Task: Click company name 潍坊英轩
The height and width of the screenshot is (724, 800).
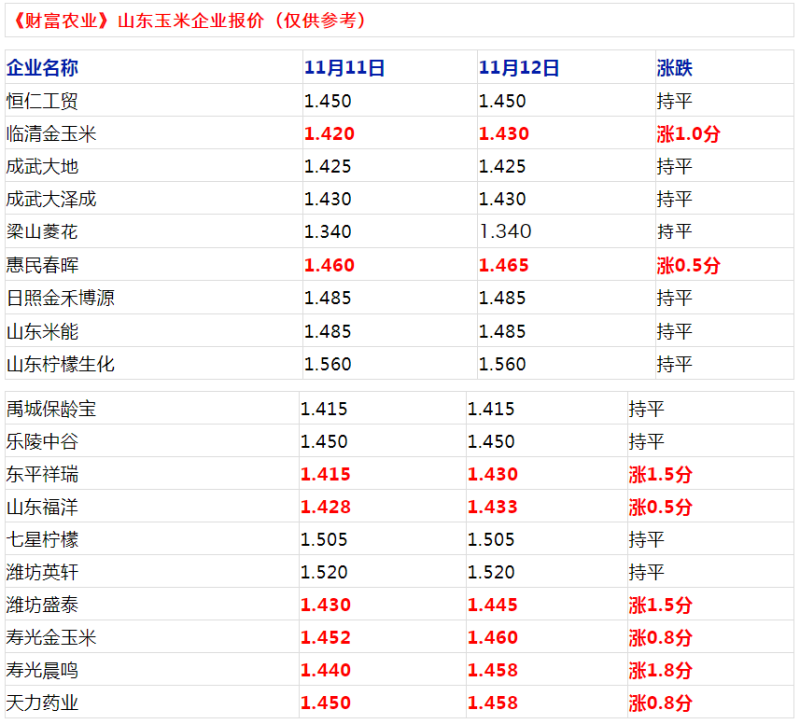Action: (x=42, y=572)
